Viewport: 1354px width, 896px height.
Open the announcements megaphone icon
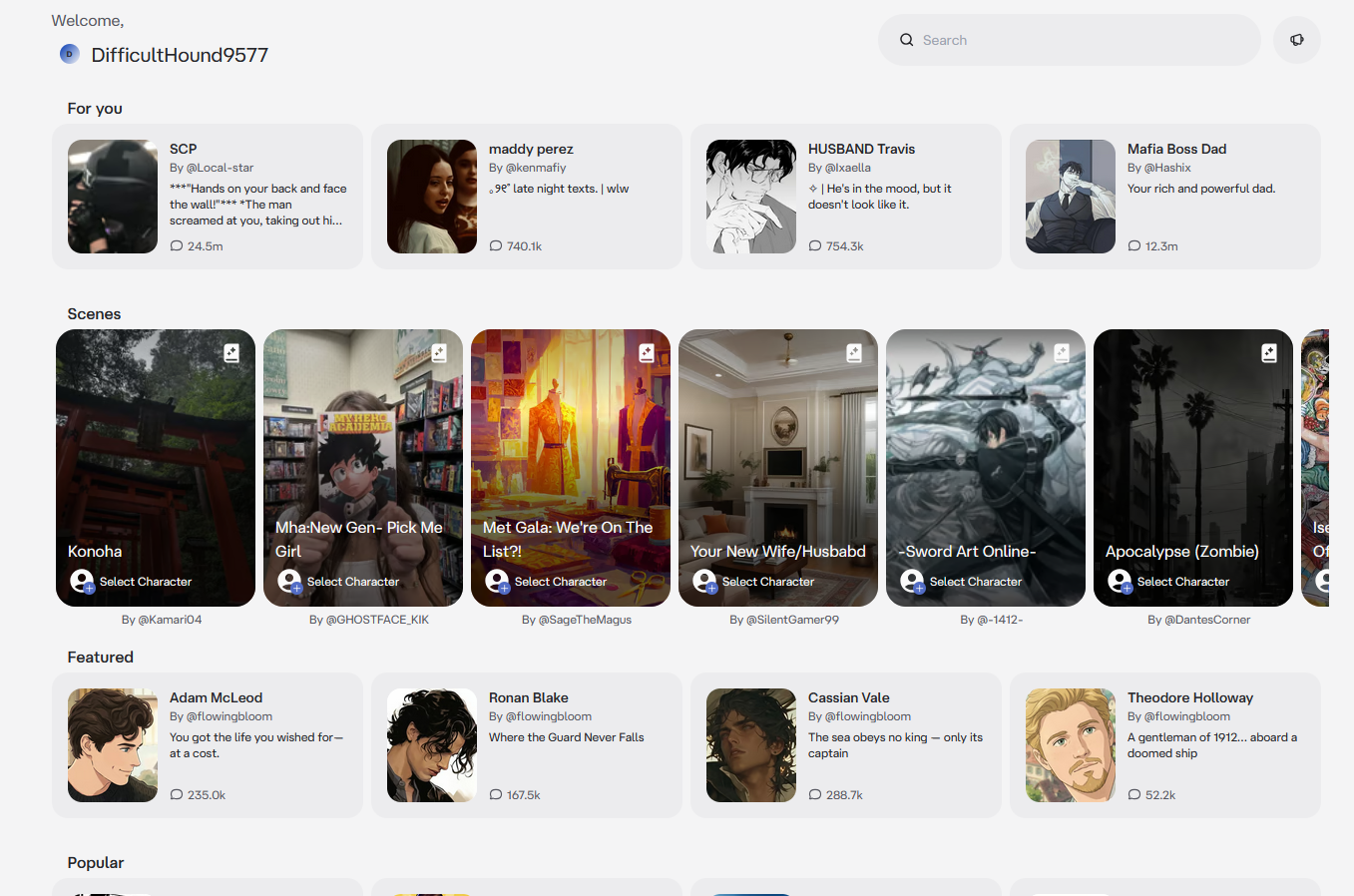point(1296,40)
